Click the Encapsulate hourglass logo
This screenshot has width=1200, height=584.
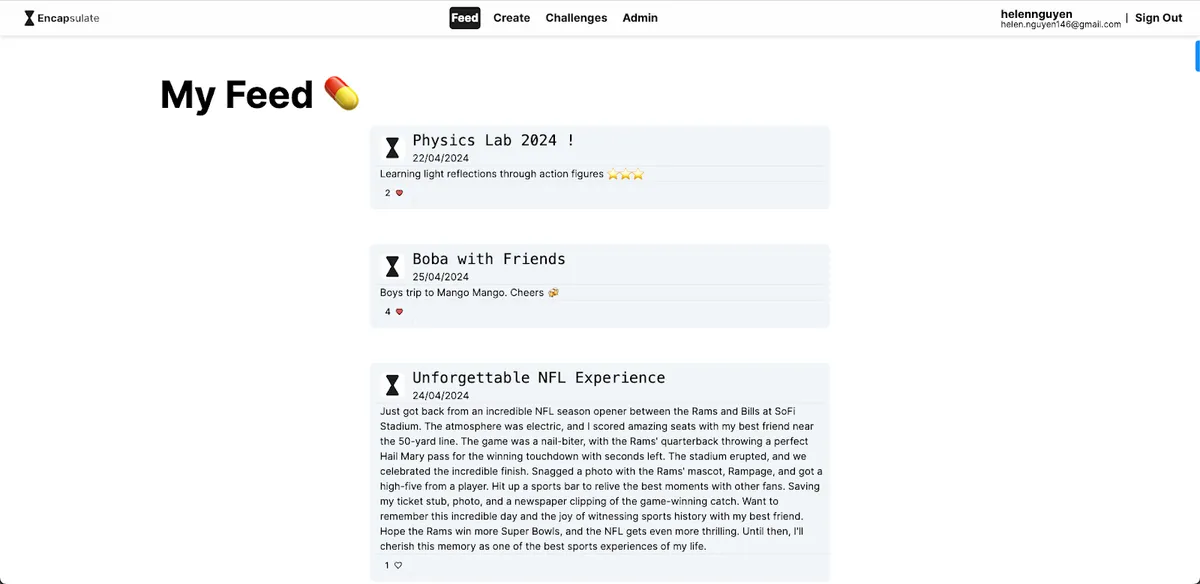coord(29,17)
